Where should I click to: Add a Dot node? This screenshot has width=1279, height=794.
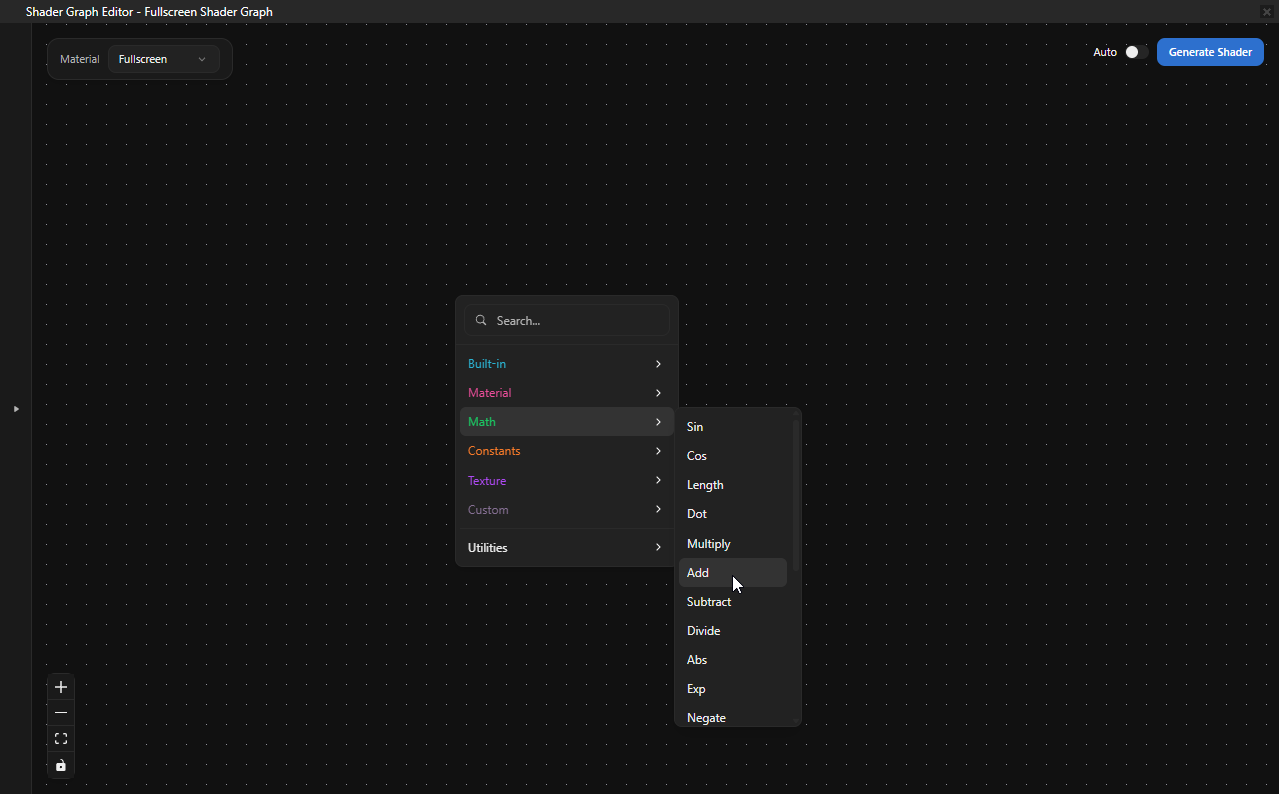pos(733,514)
